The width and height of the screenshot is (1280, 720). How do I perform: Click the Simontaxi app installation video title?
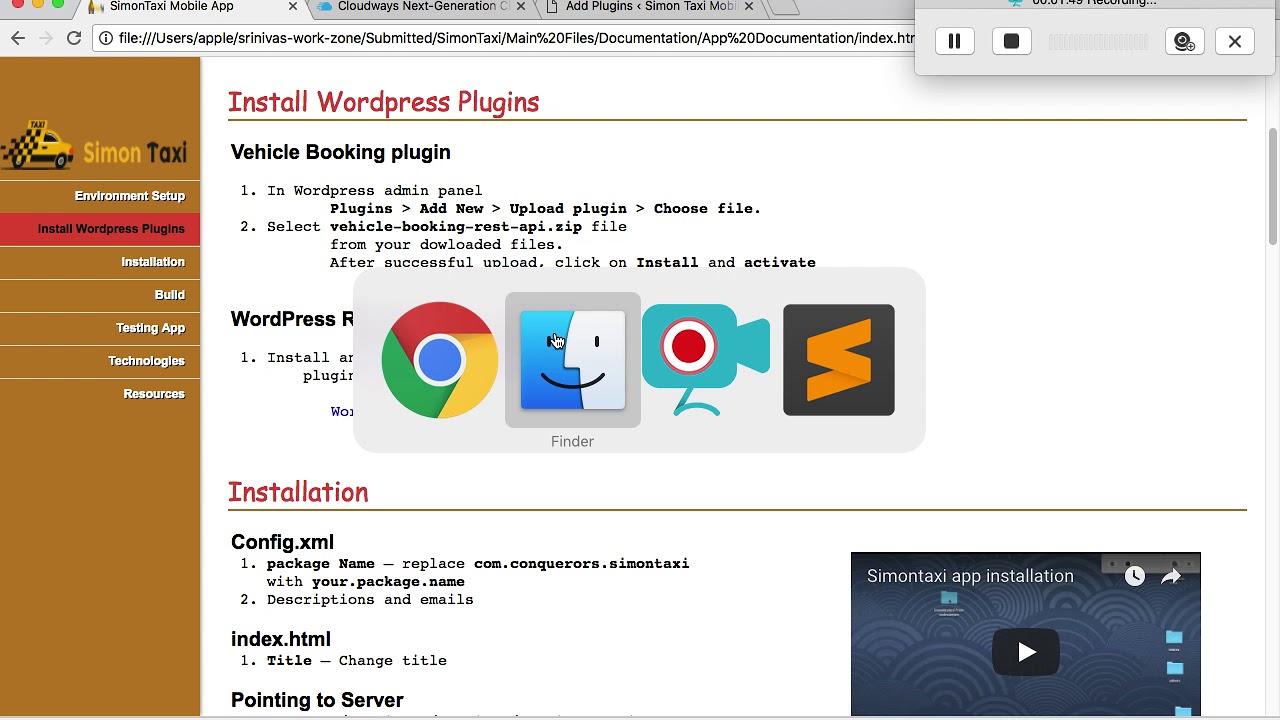click(x=970, y=576)
